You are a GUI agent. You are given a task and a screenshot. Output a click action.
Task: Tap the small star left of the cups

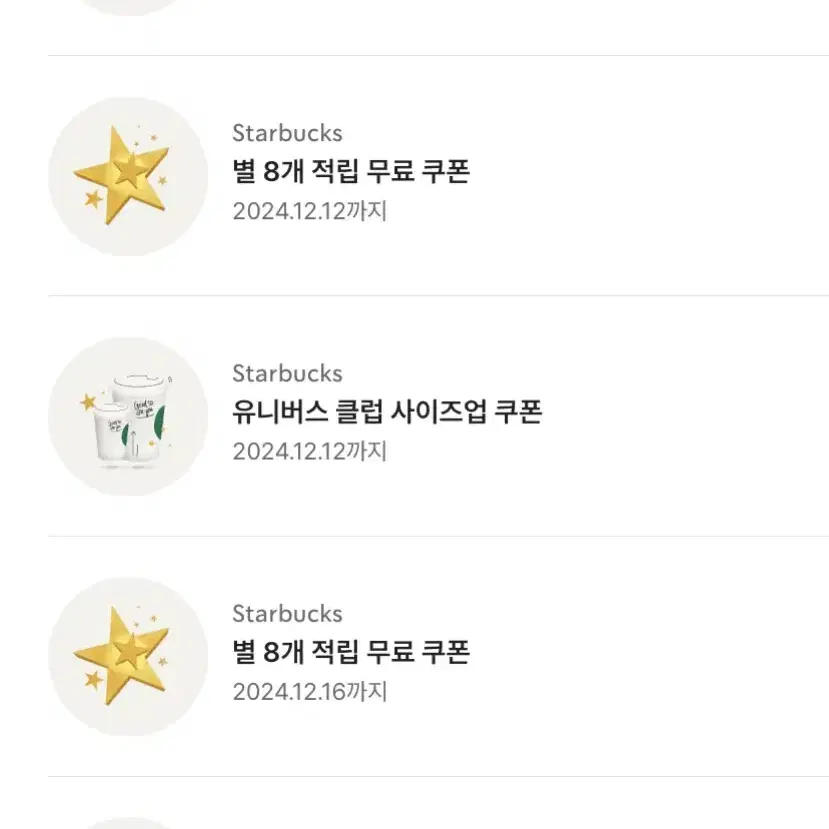click(x=88, y=402)
